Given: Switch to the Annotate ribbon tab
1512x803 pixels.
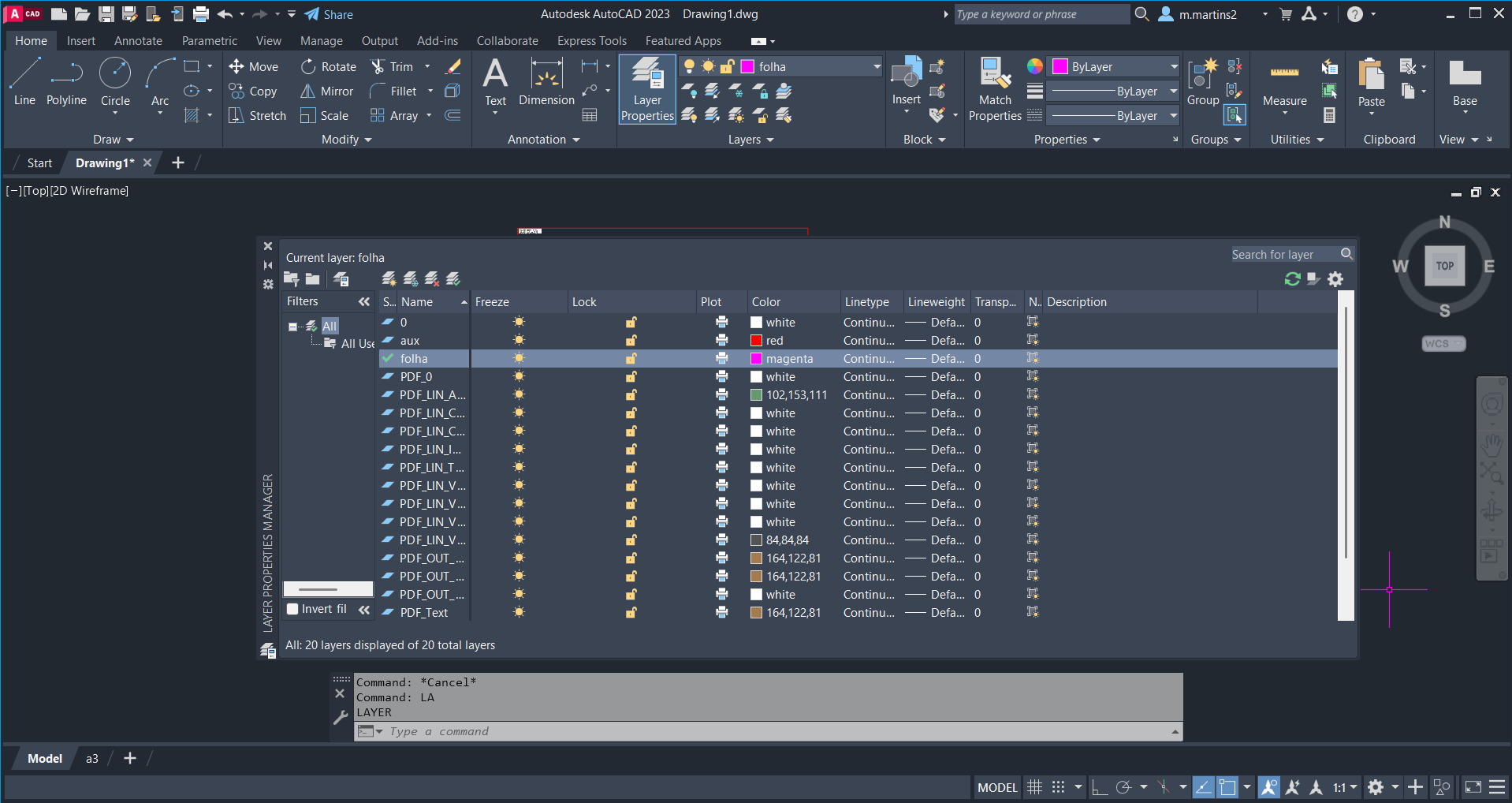Looking at the screenshot, I should (x=138, y=41).
